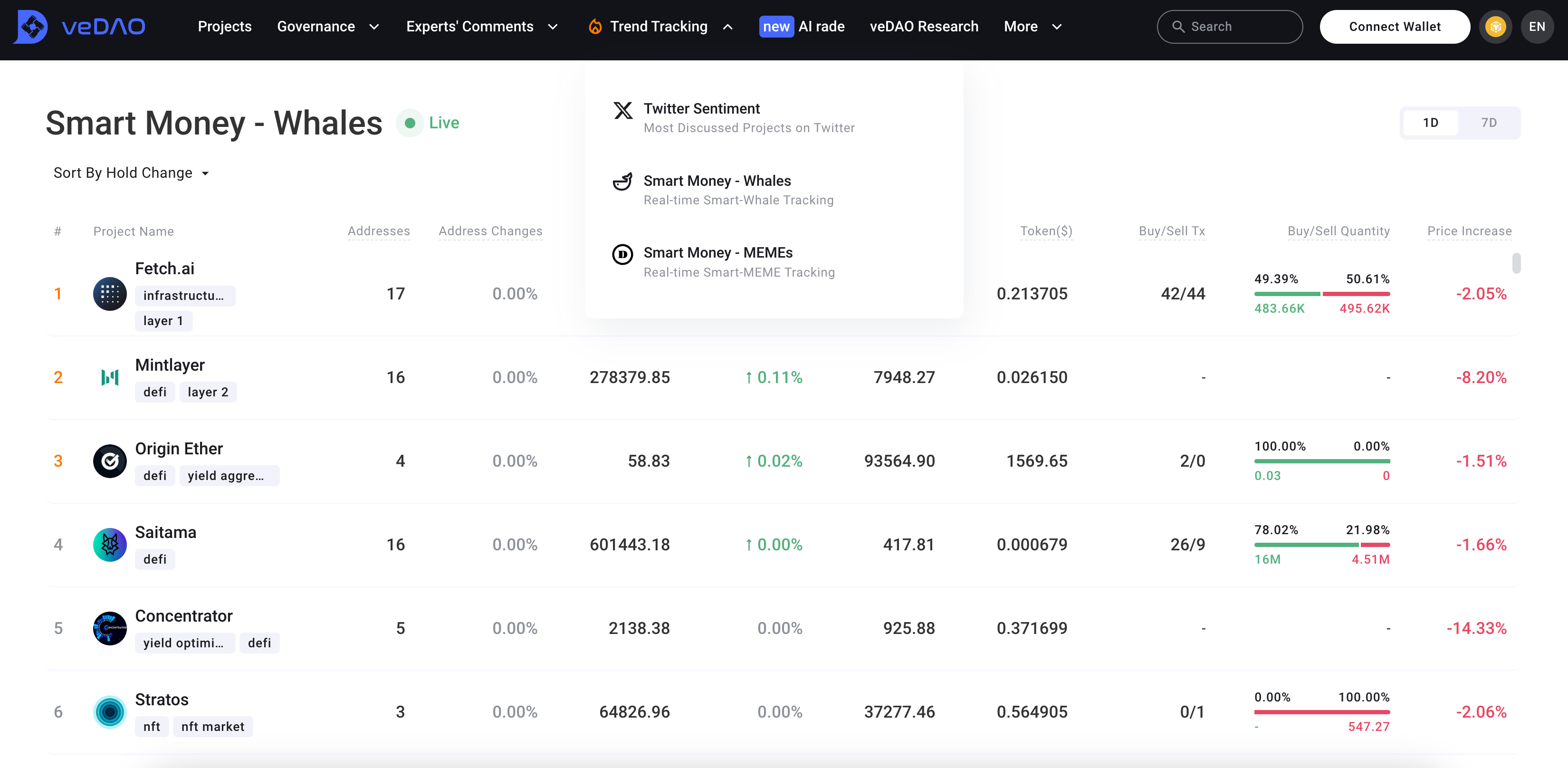Image resolution: width=1568 pixels, height=768 pixels.
Task: Click the Concentrator project logo
Action: coord(110,629)
